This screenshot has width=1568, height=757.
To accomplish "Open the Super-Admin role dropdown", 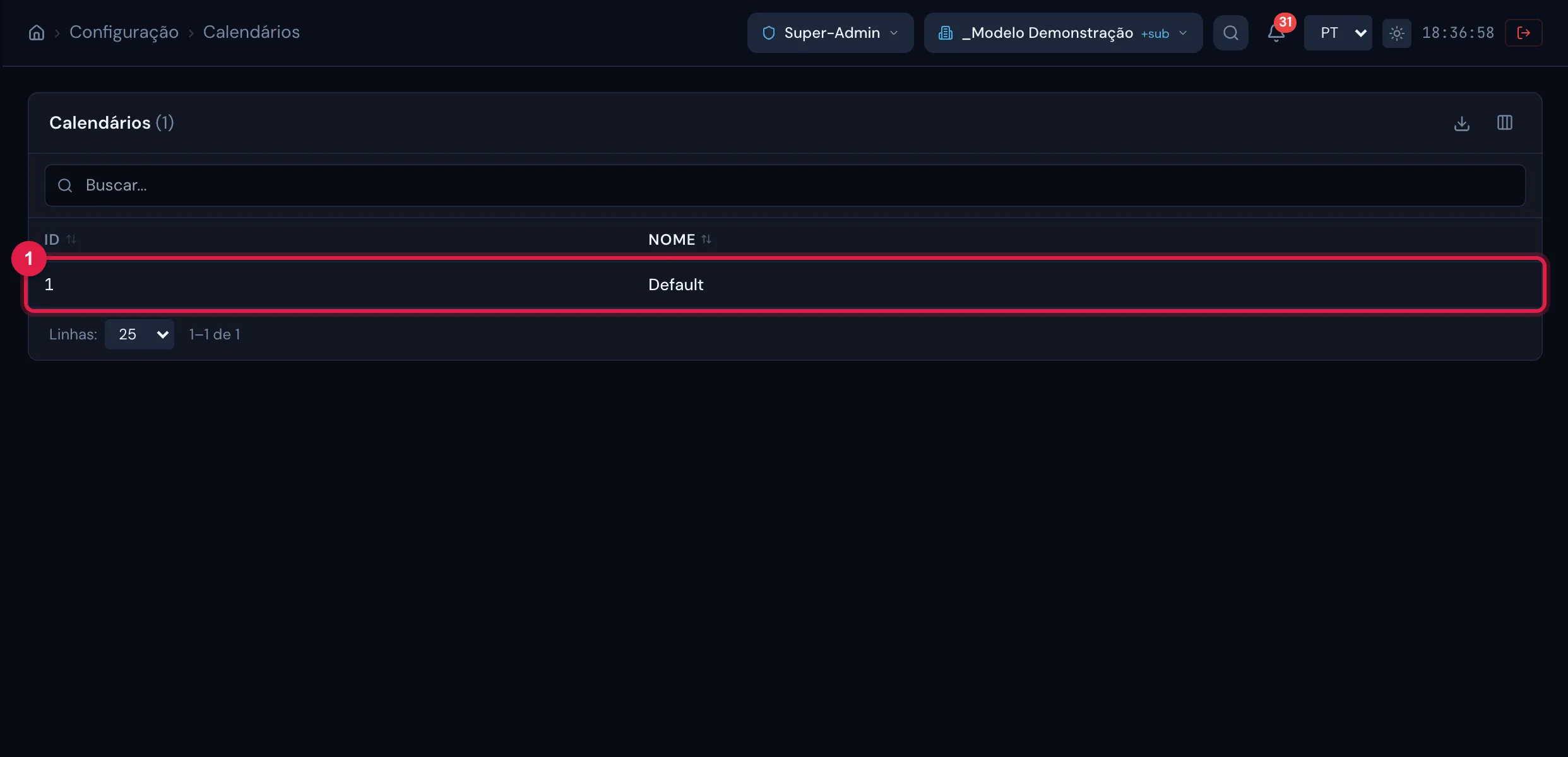I will tap(830, 33).
